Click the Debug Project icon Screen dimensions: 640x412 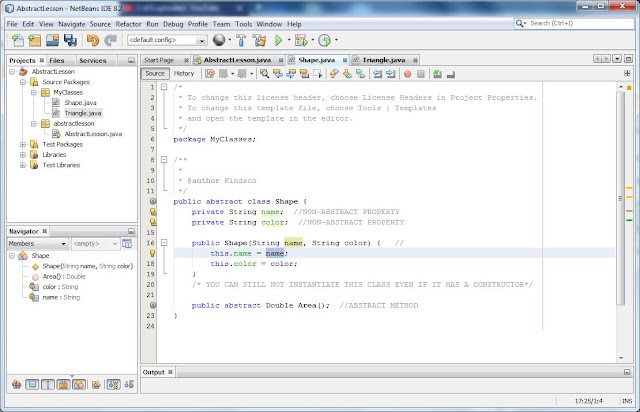tap(301, 40)
